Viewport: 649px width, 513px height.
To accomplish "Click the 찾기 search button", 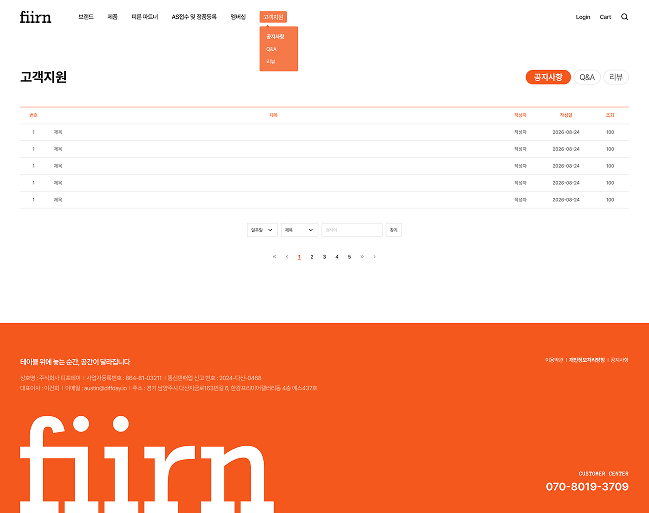I will (394, 230).
